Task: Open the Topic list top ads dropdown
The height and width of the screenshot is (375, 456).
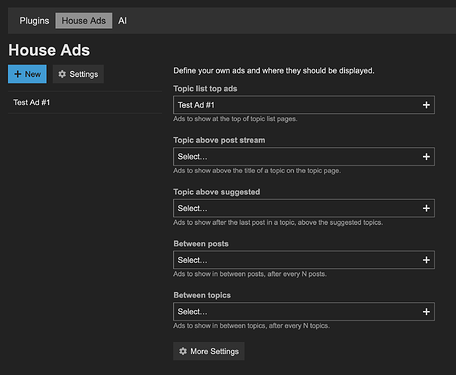Action: [x=304, y=105]
